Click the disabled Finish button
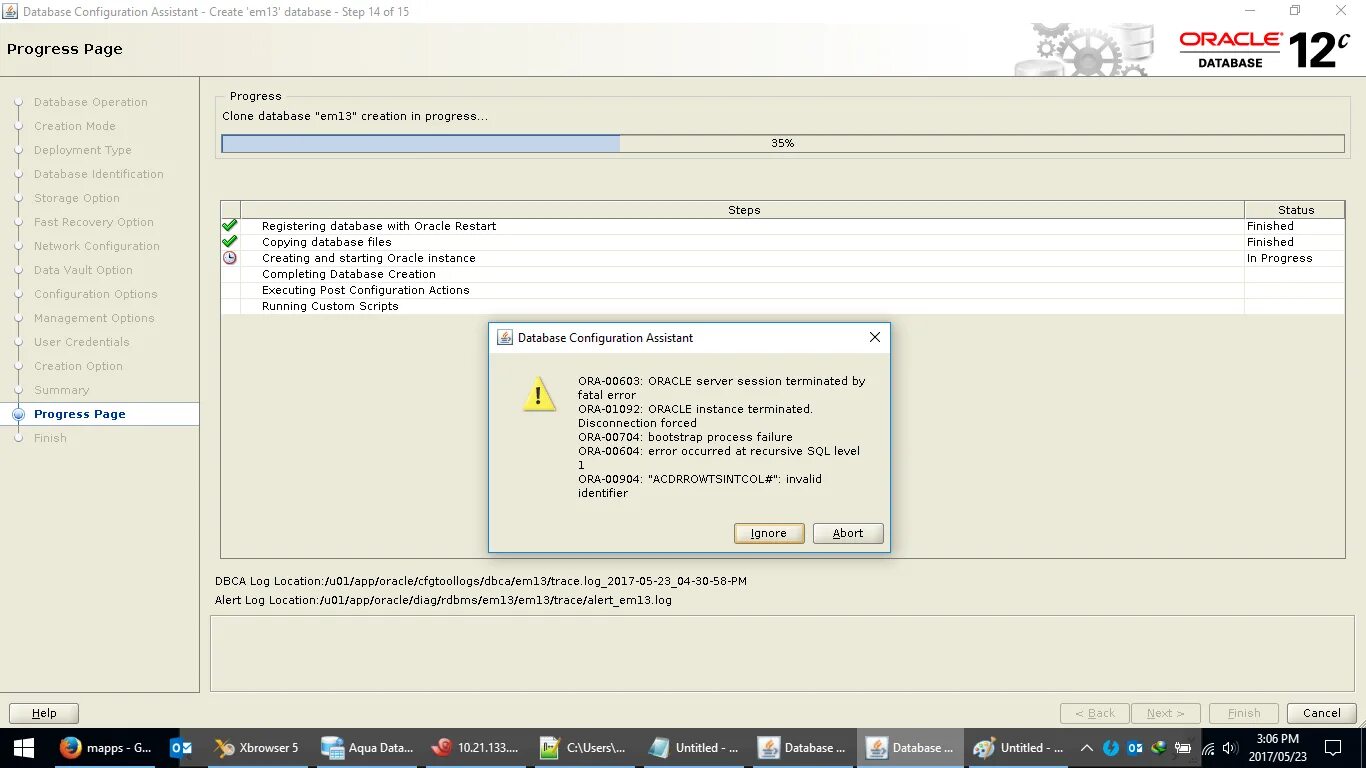 coord(1244,713)
